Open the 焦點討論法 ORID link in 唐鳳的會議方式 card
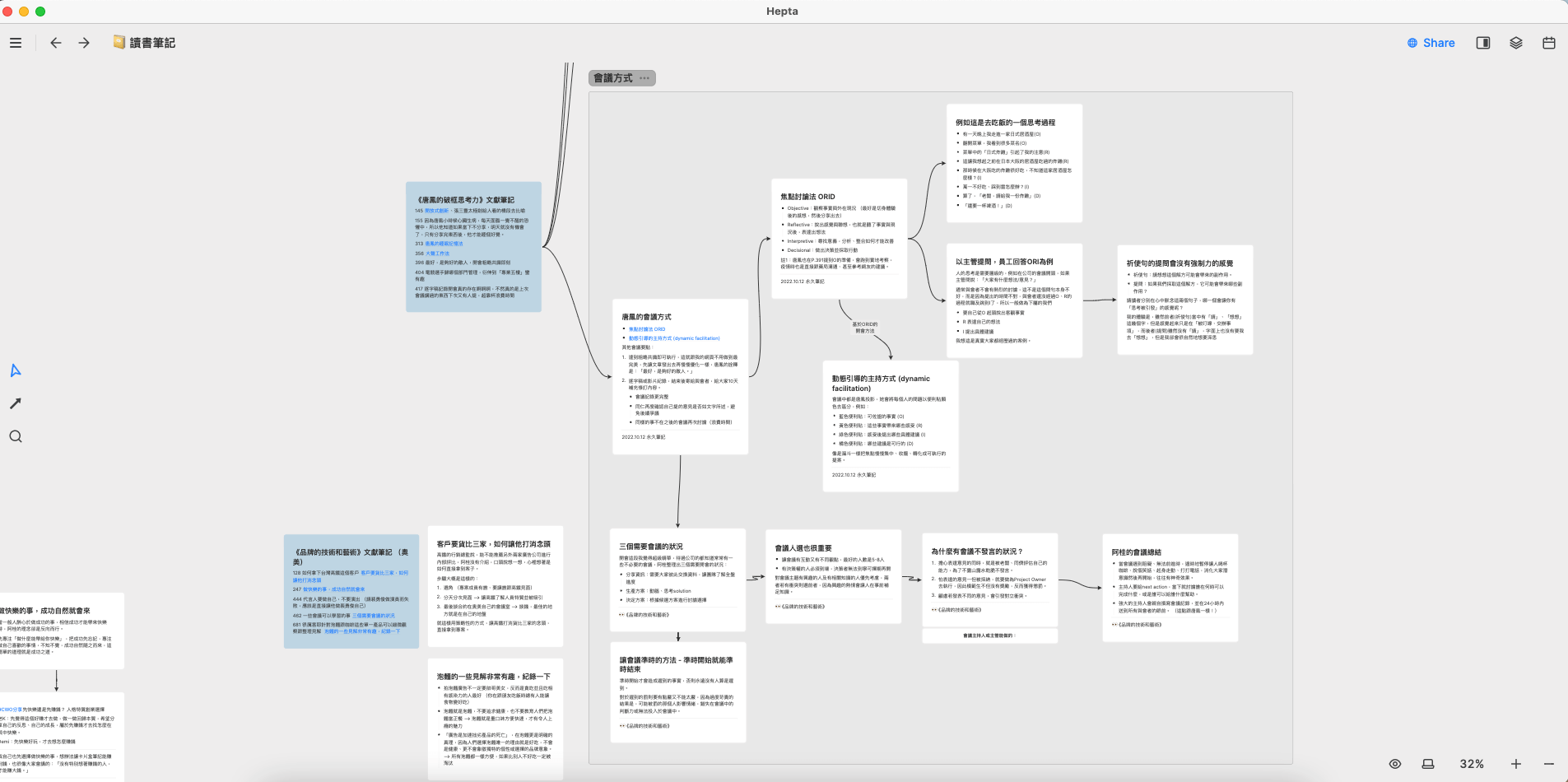 click(647, 329)
